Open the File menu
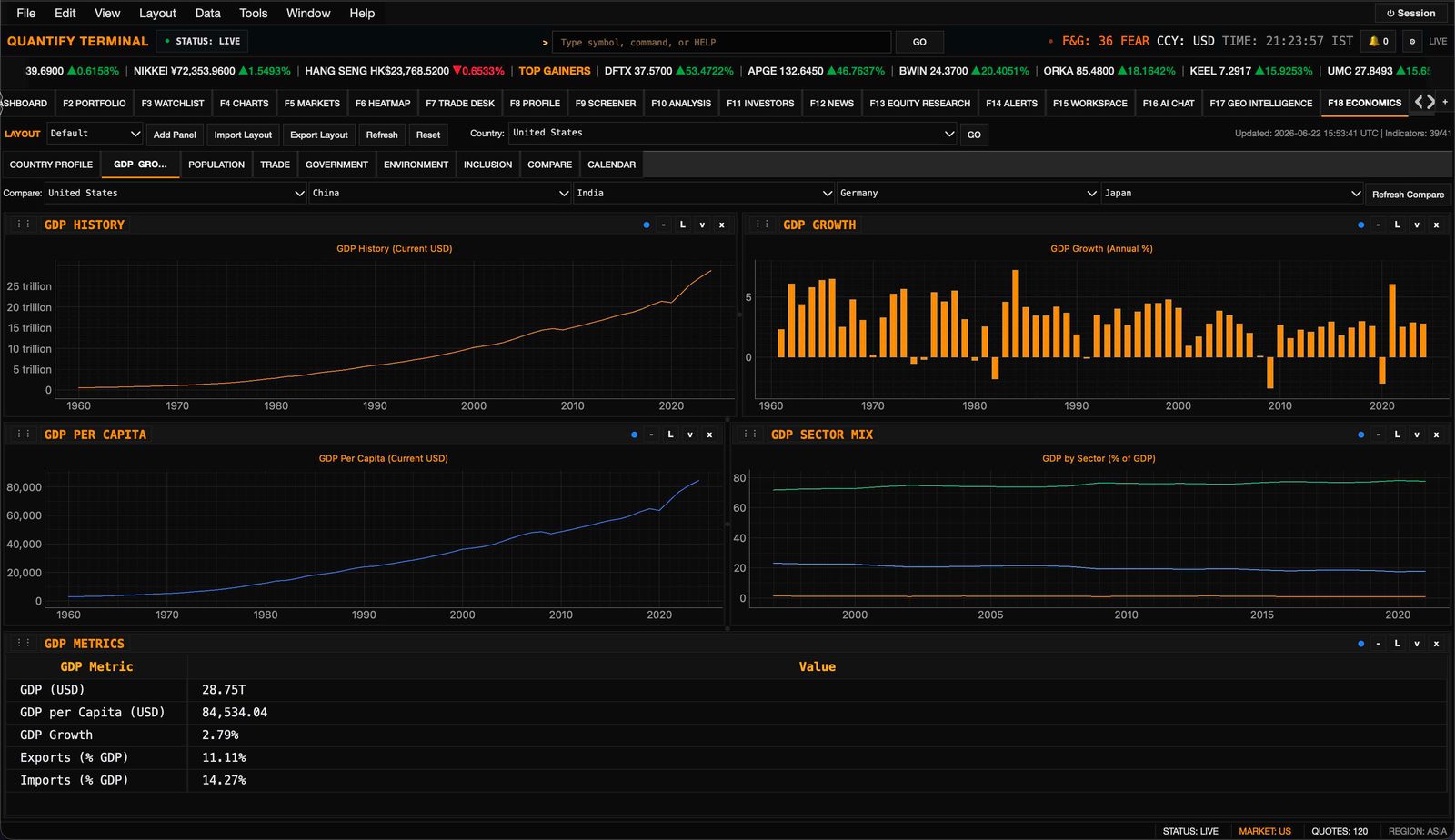 pos(26,13)
